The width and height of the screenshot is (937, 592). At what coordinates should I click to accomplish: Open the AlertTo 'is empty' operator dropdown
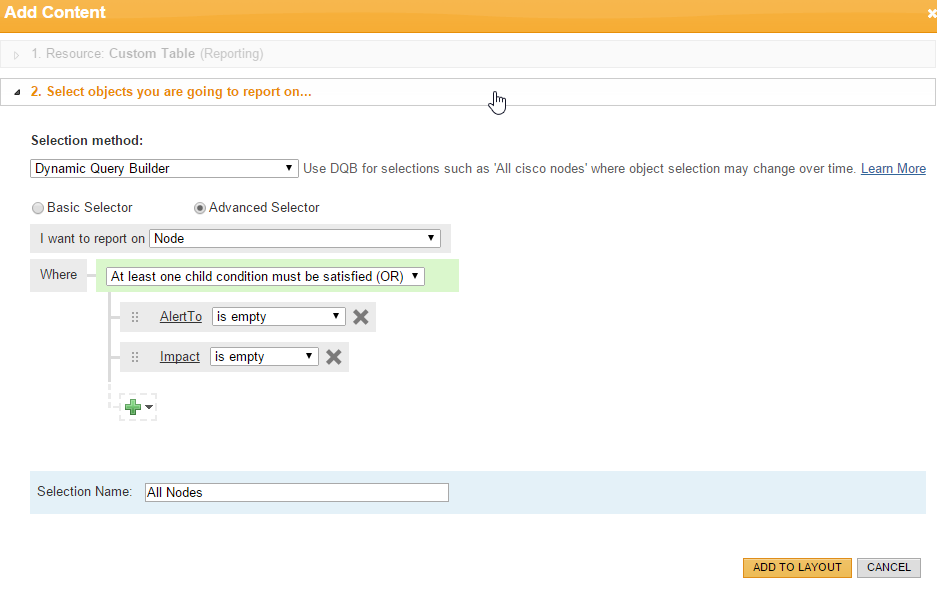point(278,317)
